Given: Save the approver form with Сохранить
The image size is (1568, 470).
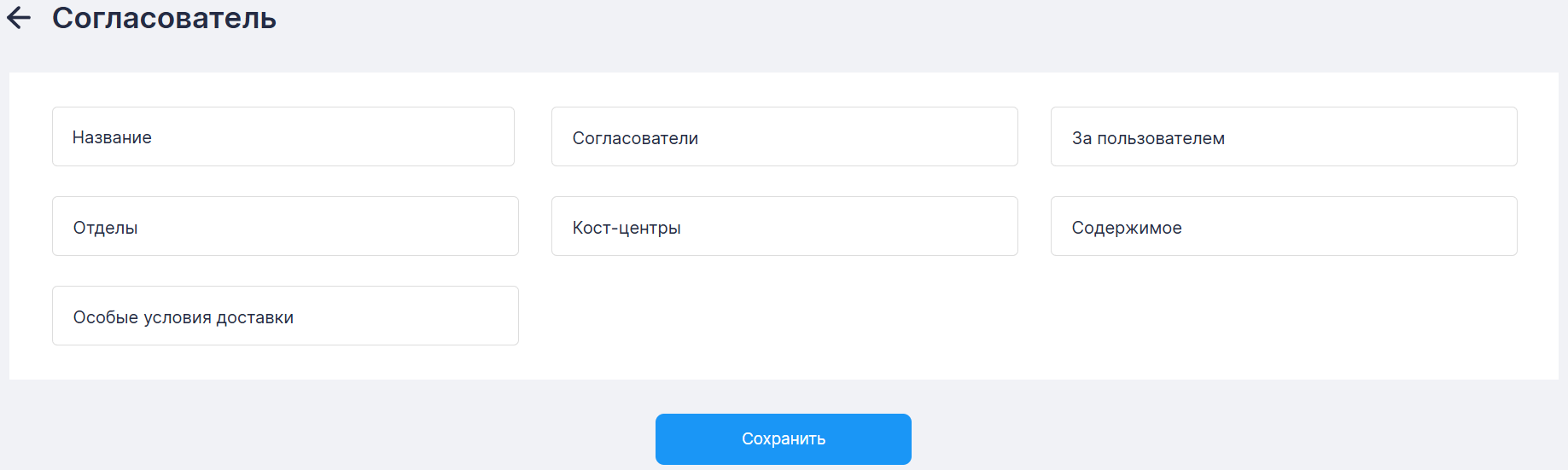Looking at the screenshot, I should click(783, 439).
